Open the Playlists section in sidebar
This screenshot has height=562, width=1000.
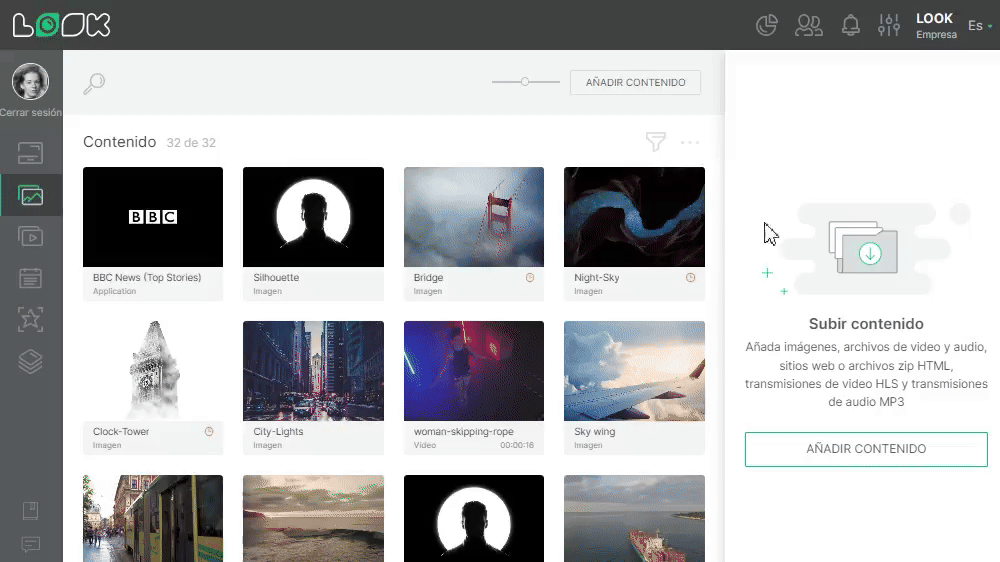click(31, 237)
